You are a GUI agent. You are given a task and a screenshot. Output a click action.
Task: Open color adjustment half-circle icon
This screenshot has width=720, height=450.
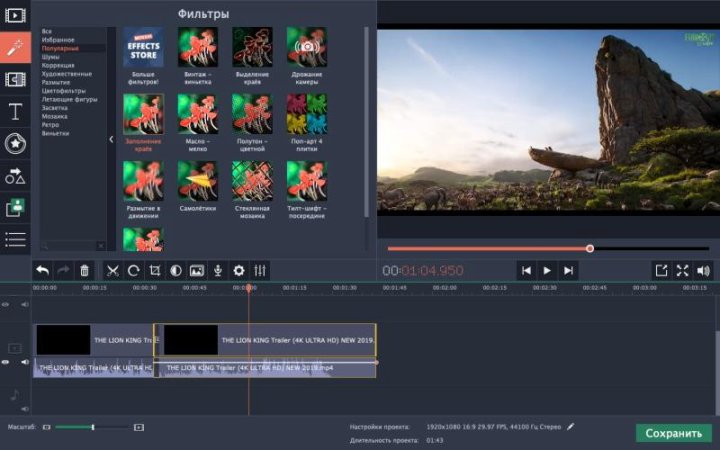click(x=175, y=270)
